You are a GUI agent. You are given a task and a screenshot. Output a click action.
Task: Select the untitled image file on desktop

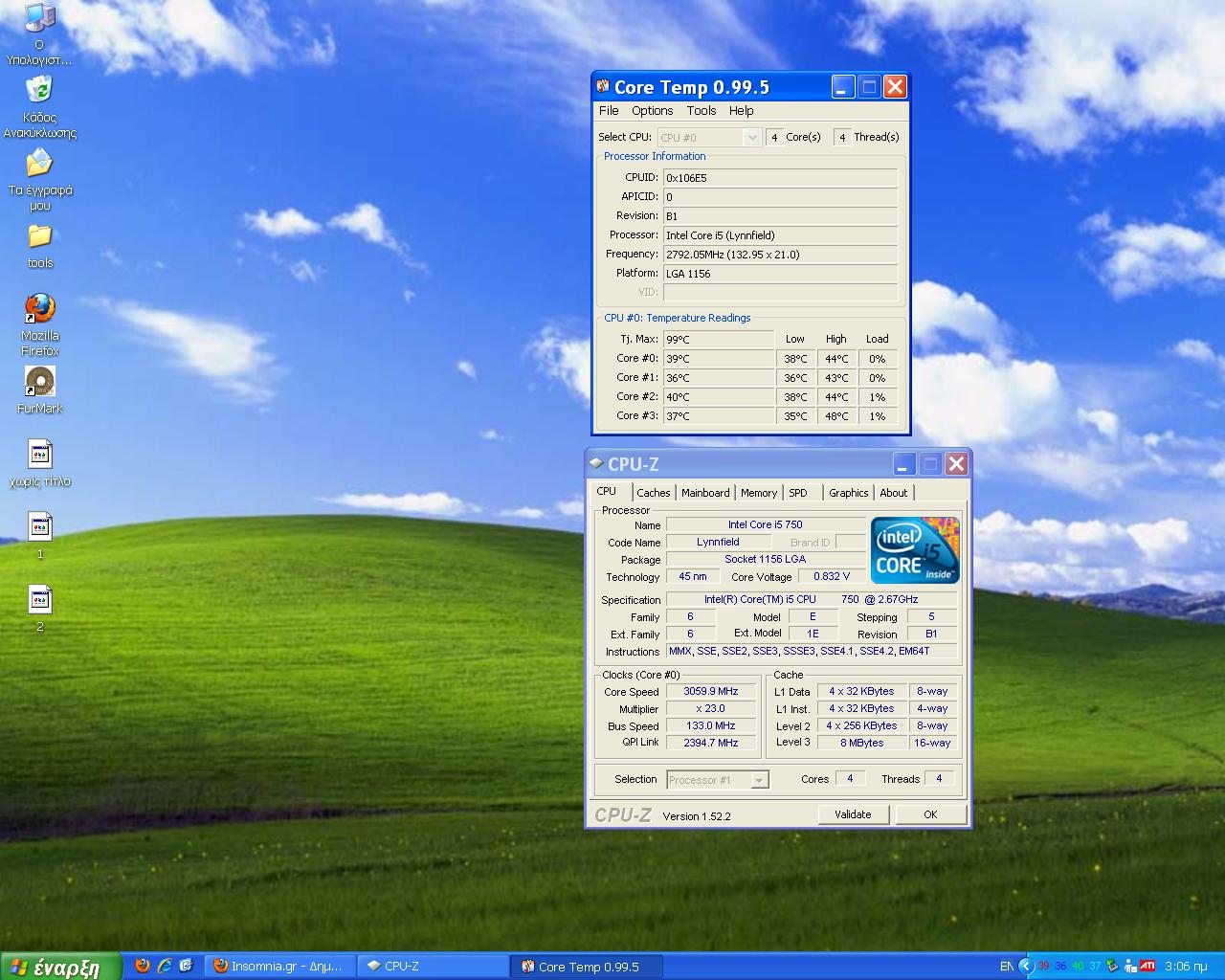point(39,454)
